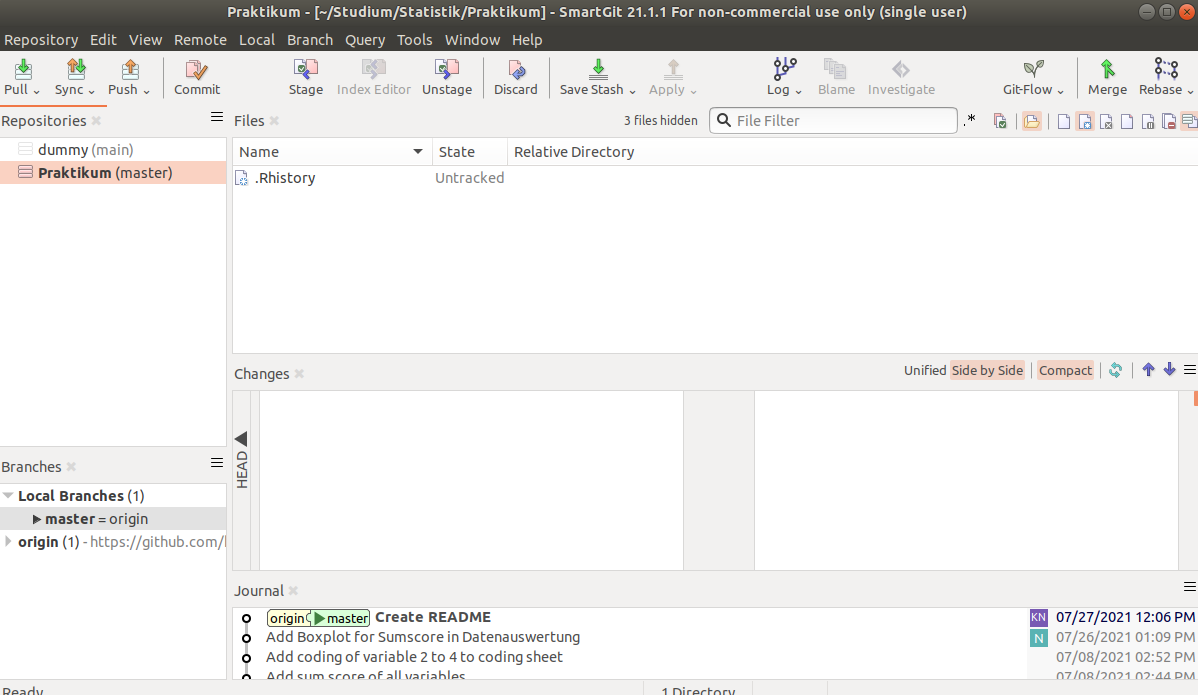1198x695 pixels.
Task: Toggle the file filter with red minus badge
Action: (x=1168, y=121)
